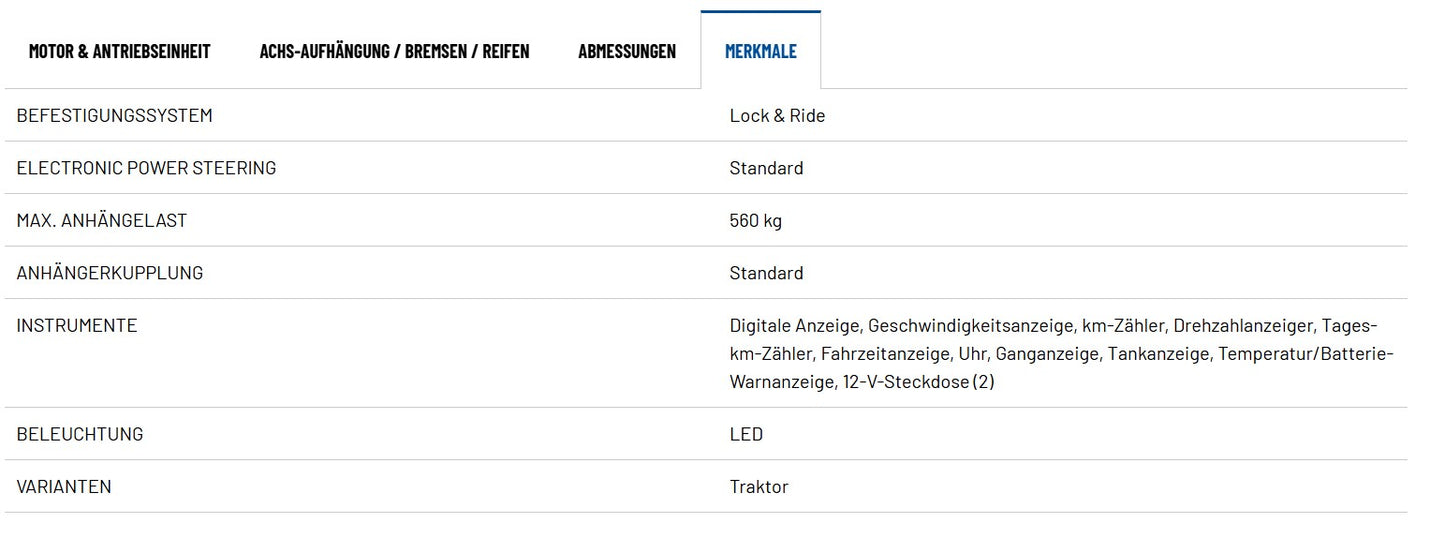
Task: Select the Lock & Ride value
Action: point(777,115)
